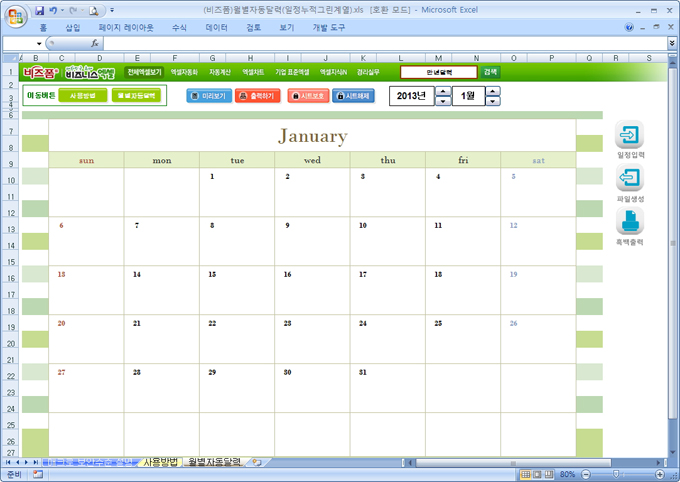Viewport: 680px width, 482px height.
Task: Click inside the formula bar
Action: (x=385, y=43)
